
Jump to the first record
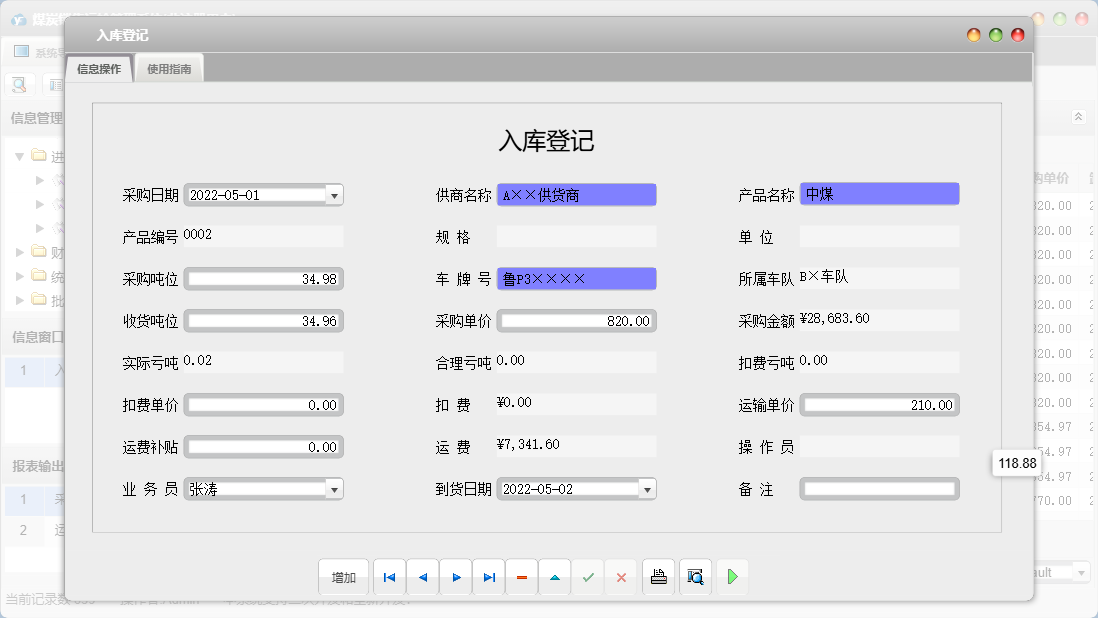(x=389, y=577)
